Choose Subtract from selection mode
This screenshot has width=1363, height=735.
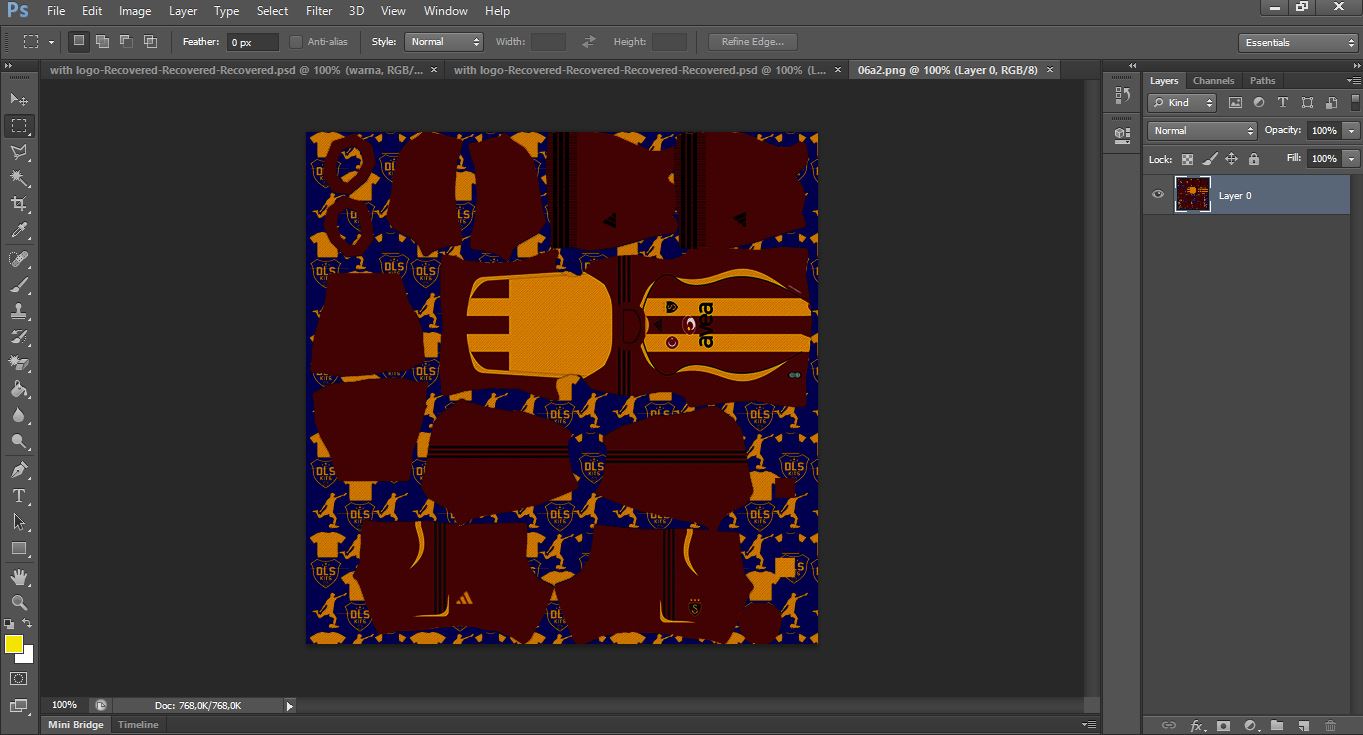click(x=126, y=41)
